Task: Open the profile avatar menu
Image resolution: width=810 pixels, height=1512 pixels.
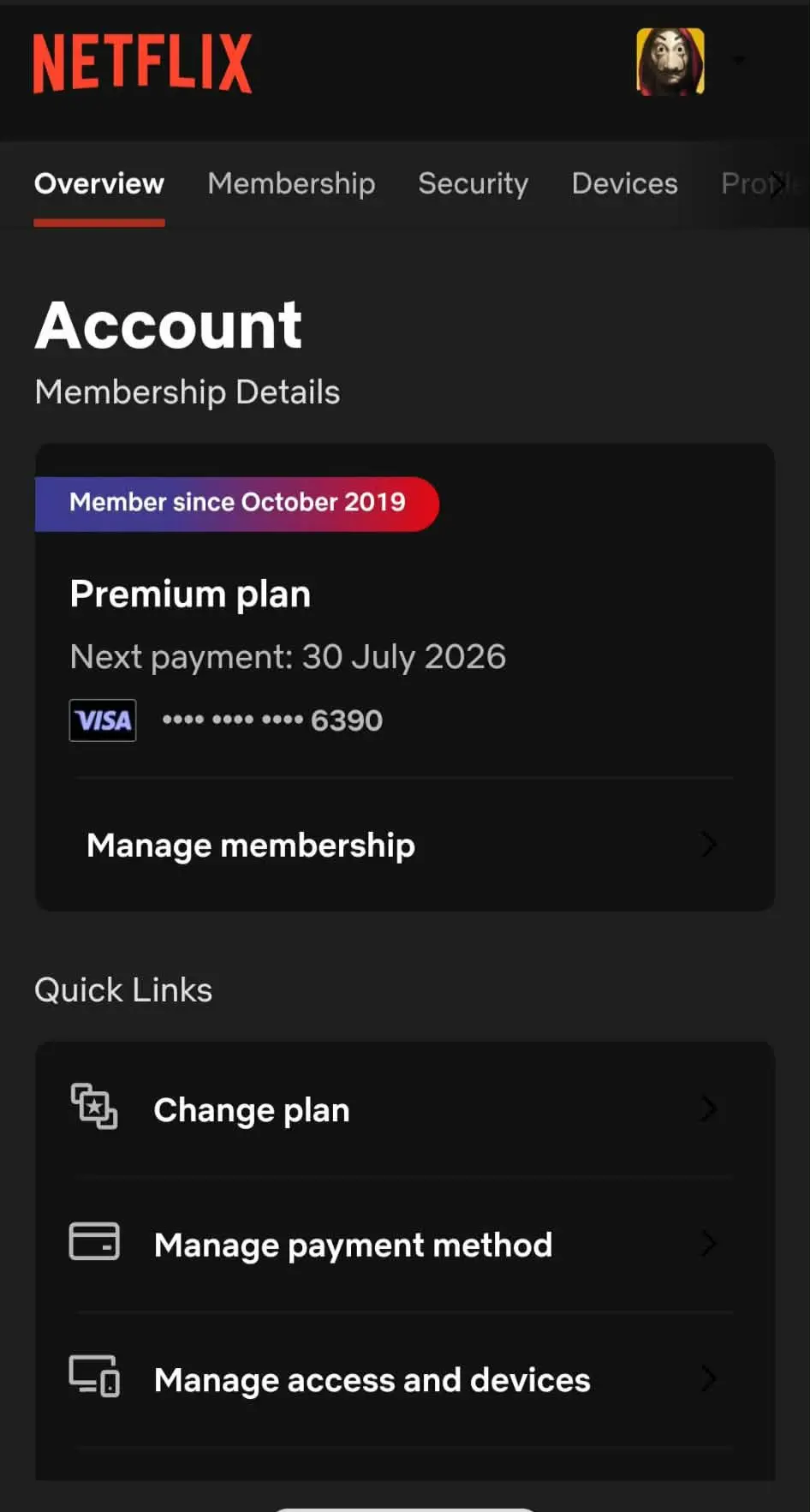Action: (670, 62)
